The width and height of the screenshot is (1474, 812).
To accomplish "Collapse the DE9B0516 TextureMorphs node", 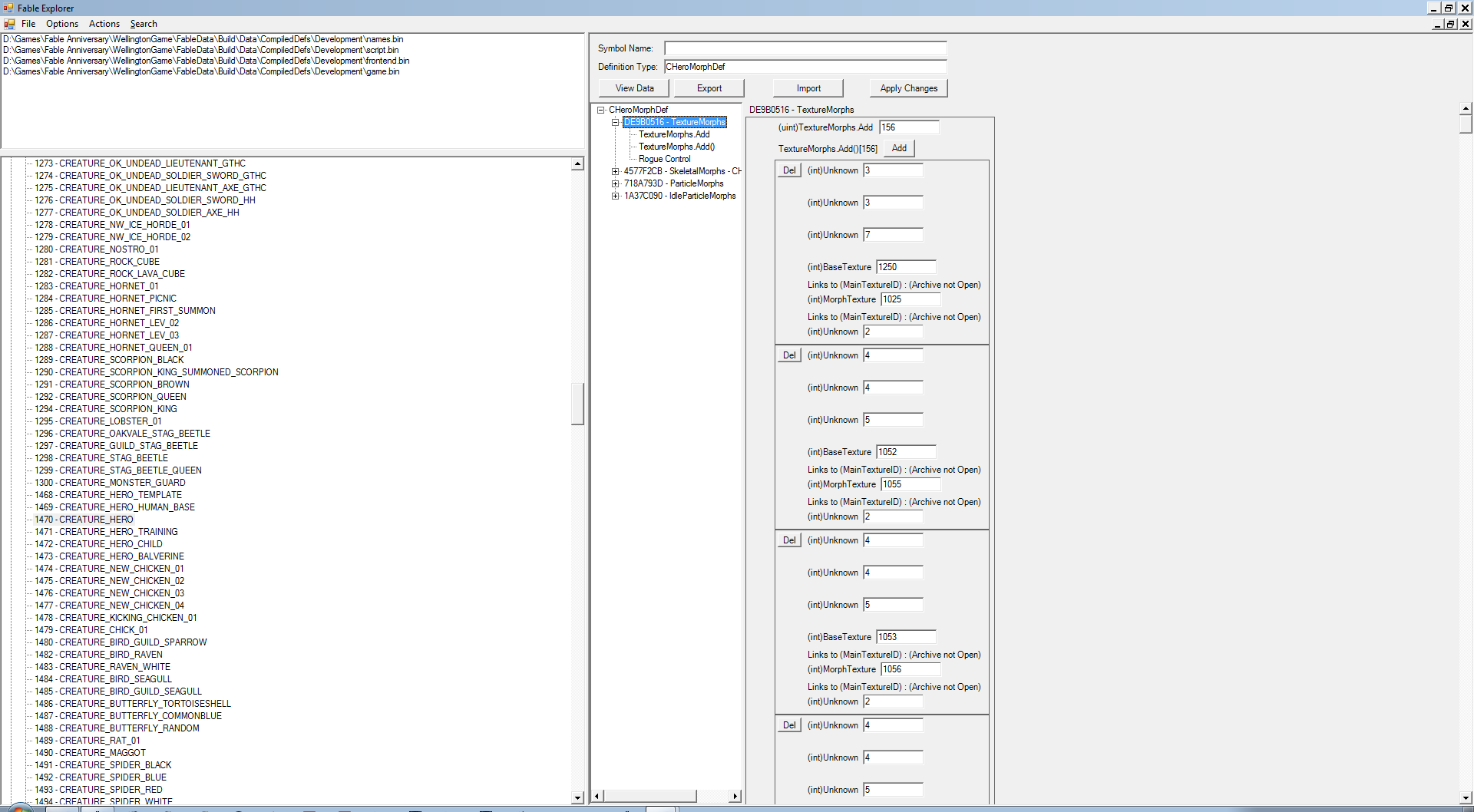I will [x=615, y=122].
